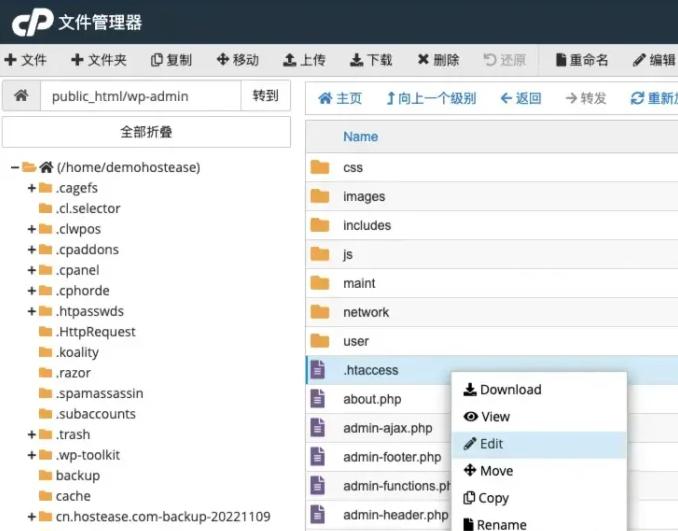The height and width of the screenshot is (531, 678).
Task: Expand the .cagefs folder
Action: [32, 188]
